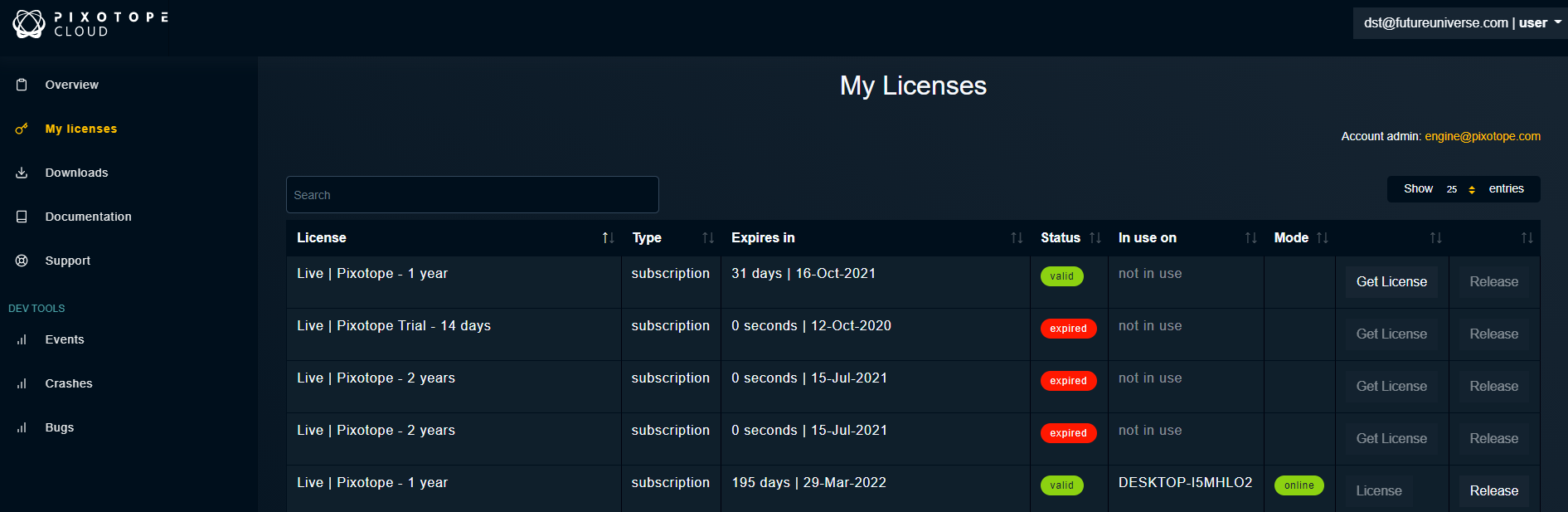Viewport: 1568px width, 512px height.
Task: Click License button for 29-Mar-2022 row
Action: pyautogui.click(x=1379, y=491)
